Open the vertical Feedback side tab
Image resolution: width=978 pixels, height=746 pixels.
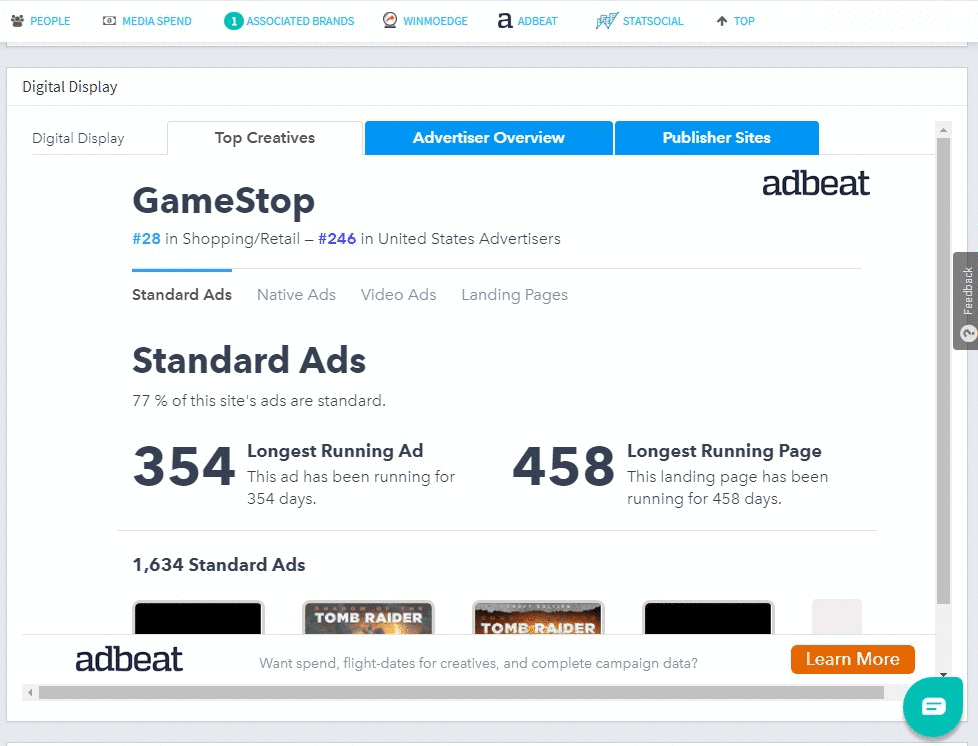pos(967,301)
